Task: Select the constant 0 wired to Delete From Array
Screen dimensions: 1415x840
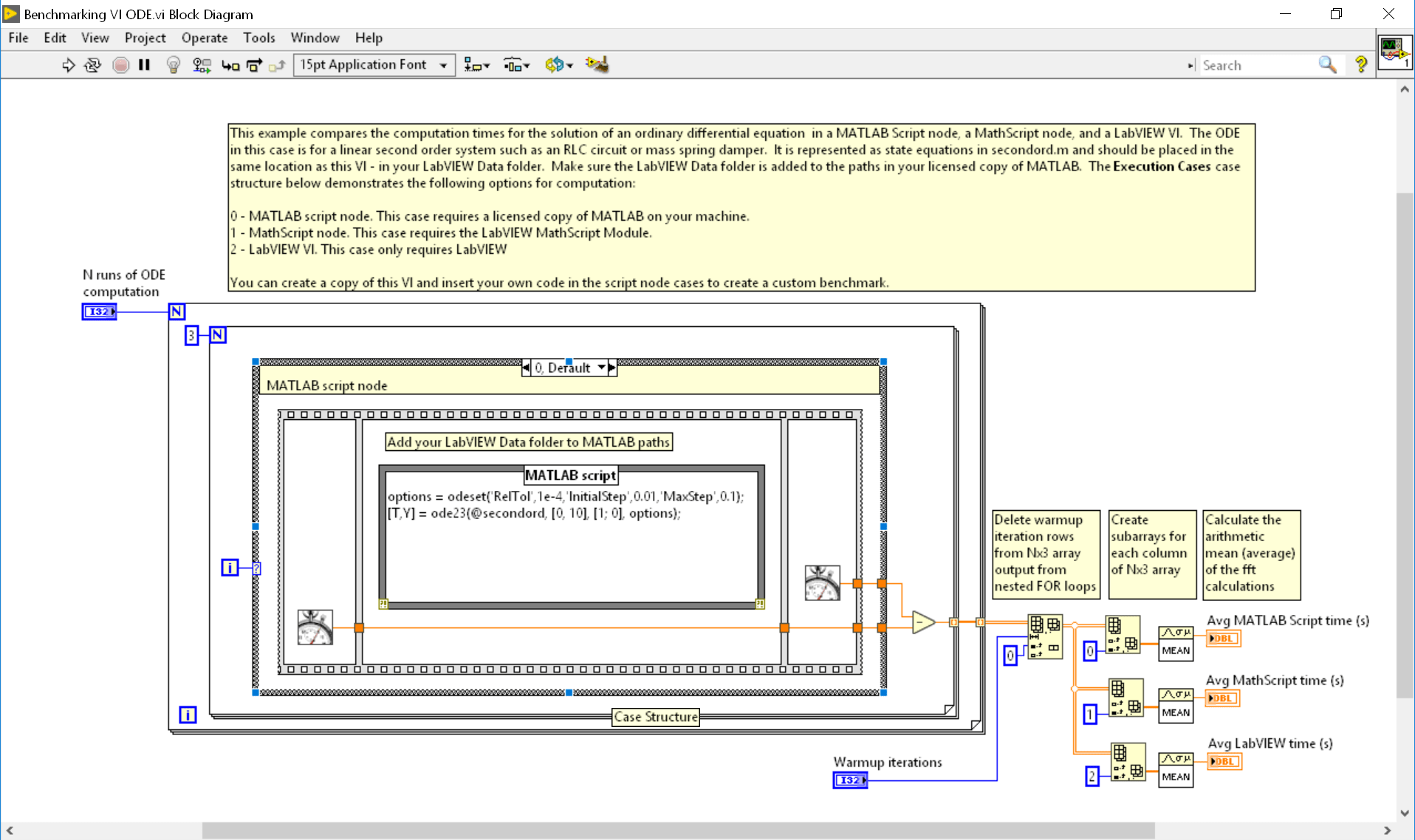Action: [x=1010, y=655]
